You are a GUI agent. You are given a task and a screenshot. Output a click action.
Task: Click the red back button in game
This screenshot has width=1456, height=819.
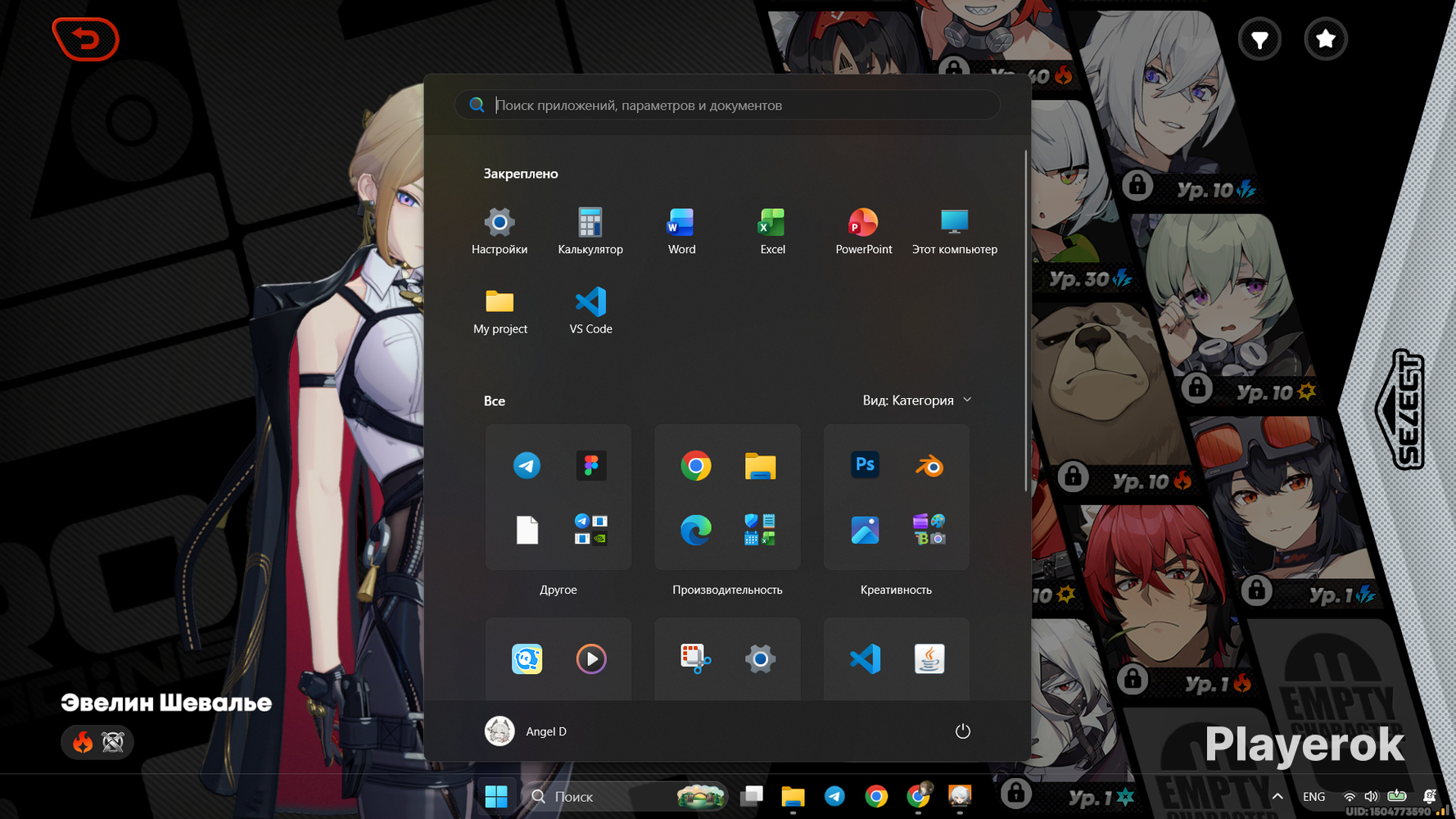click(86, 38)
